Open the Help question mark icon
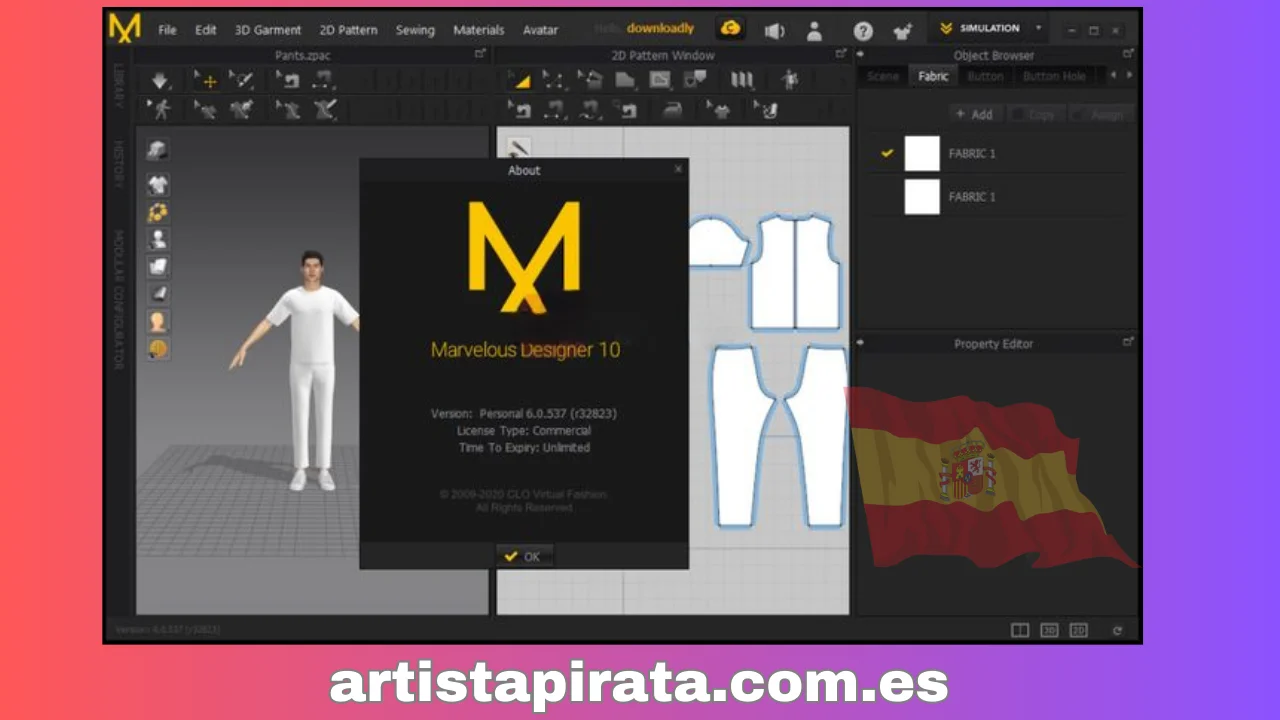This screenshot has width=1280, height=720. tap(863, 32)
